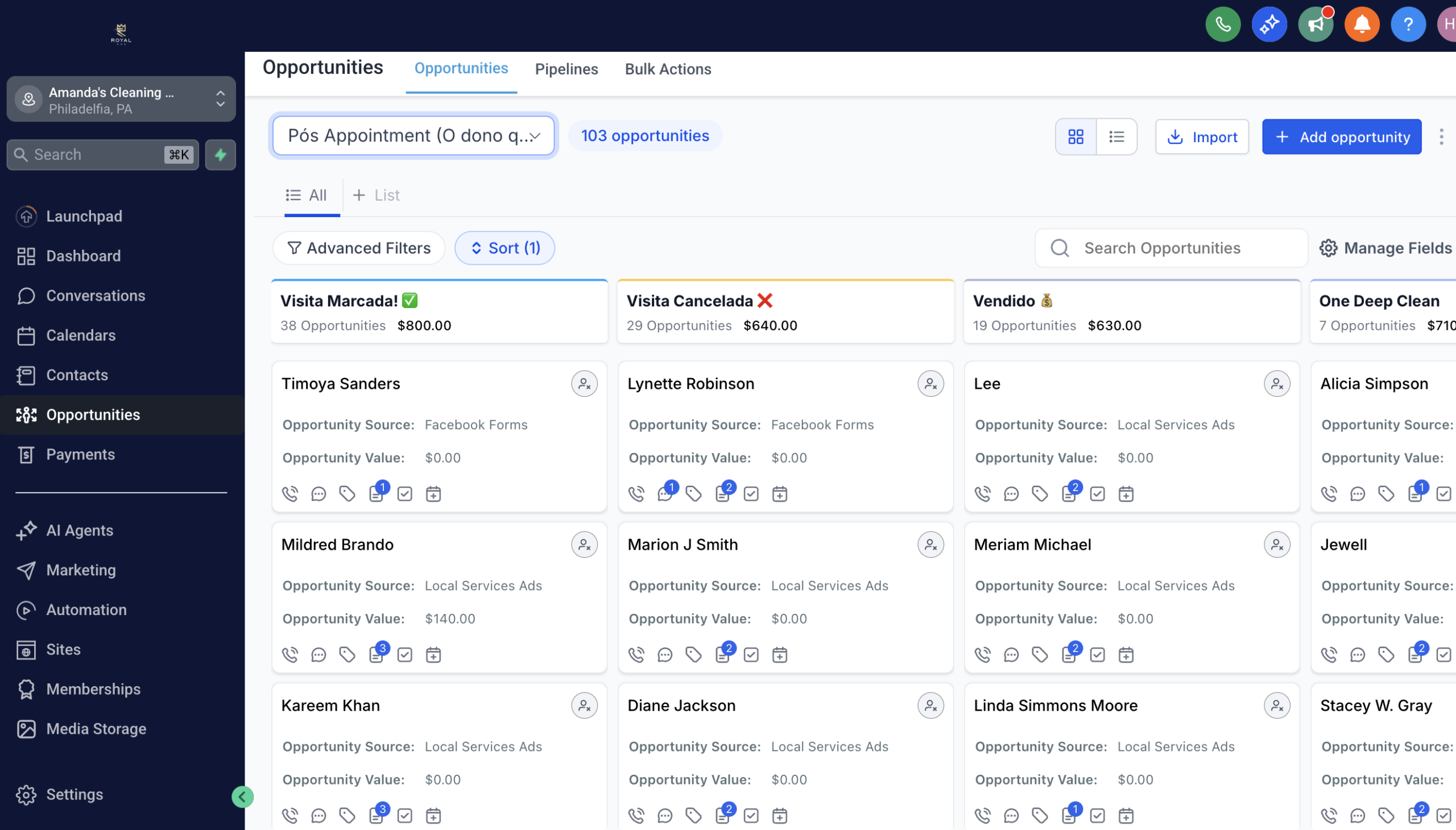Open the Bulk Actions tab
This screenshot has width=1456, height=830.
668,69
